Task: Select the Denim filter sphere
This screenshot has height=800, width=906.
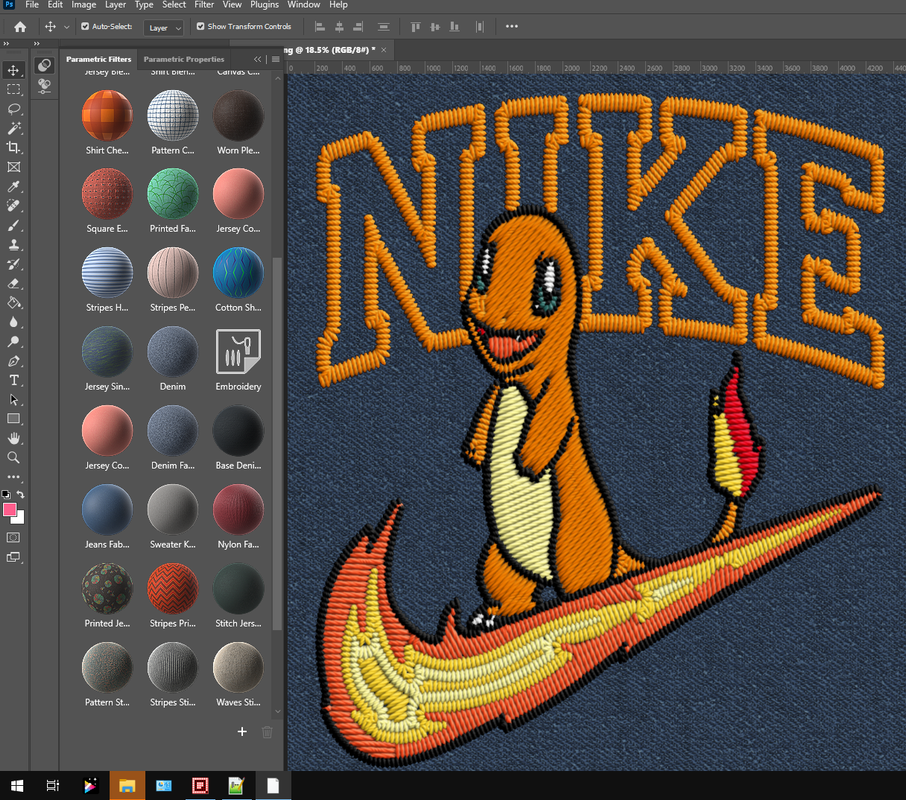Action: [173, 351]
